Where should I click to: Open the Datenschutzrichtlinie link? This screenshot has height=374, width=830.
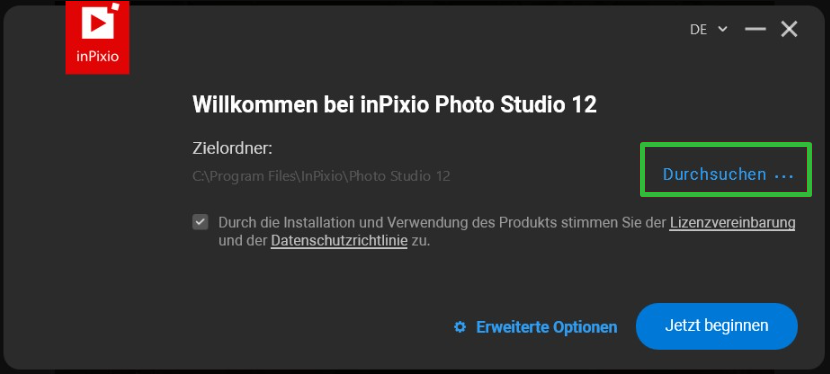(x=339, y=241)
